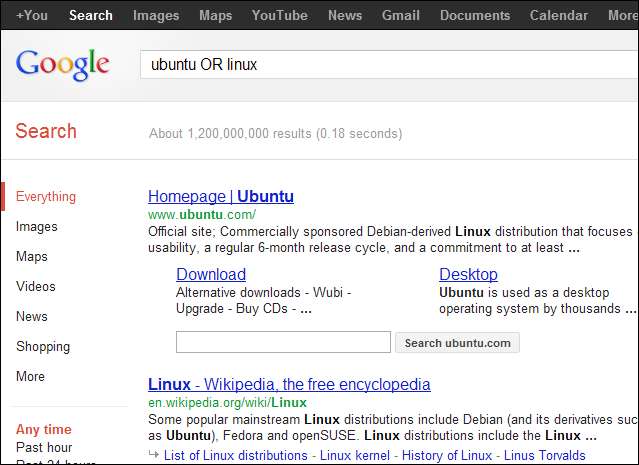Open the Desktop sitelink
Viewport: 639px width, 465px height.
pos(468,274)
